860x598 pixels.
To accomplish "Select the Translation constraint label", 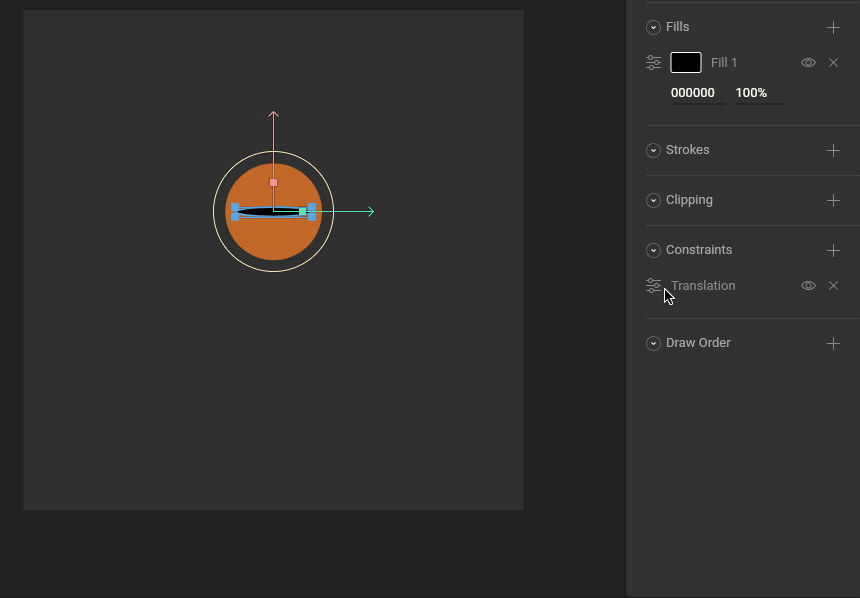I will (703, 286).
